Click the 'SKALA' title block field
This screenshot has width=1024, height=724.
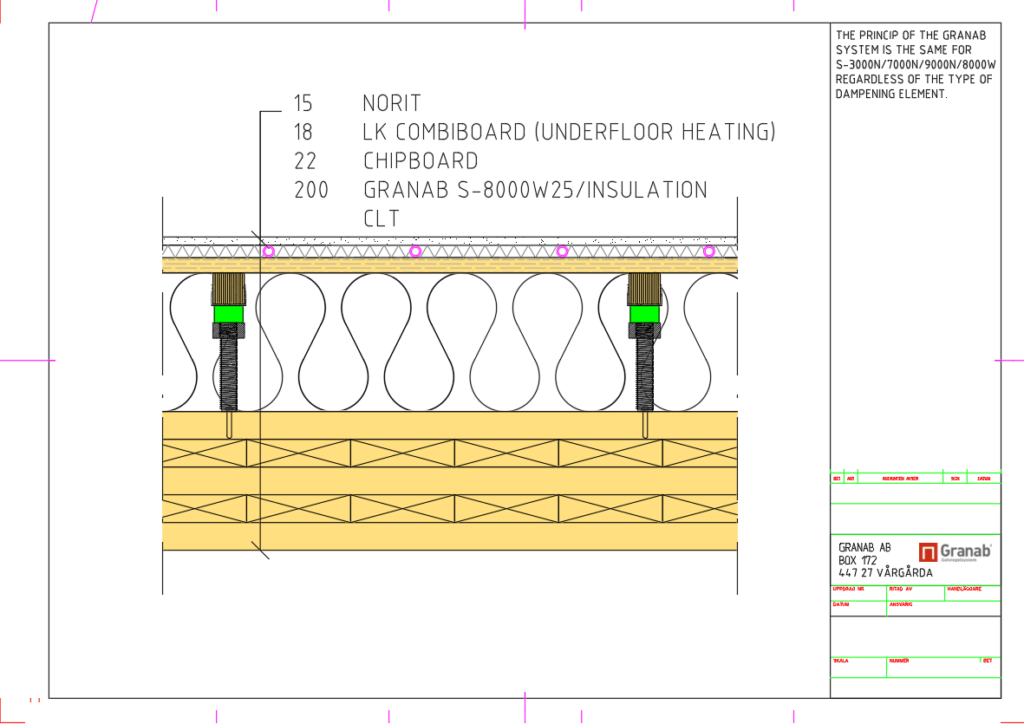pos(858,668)
